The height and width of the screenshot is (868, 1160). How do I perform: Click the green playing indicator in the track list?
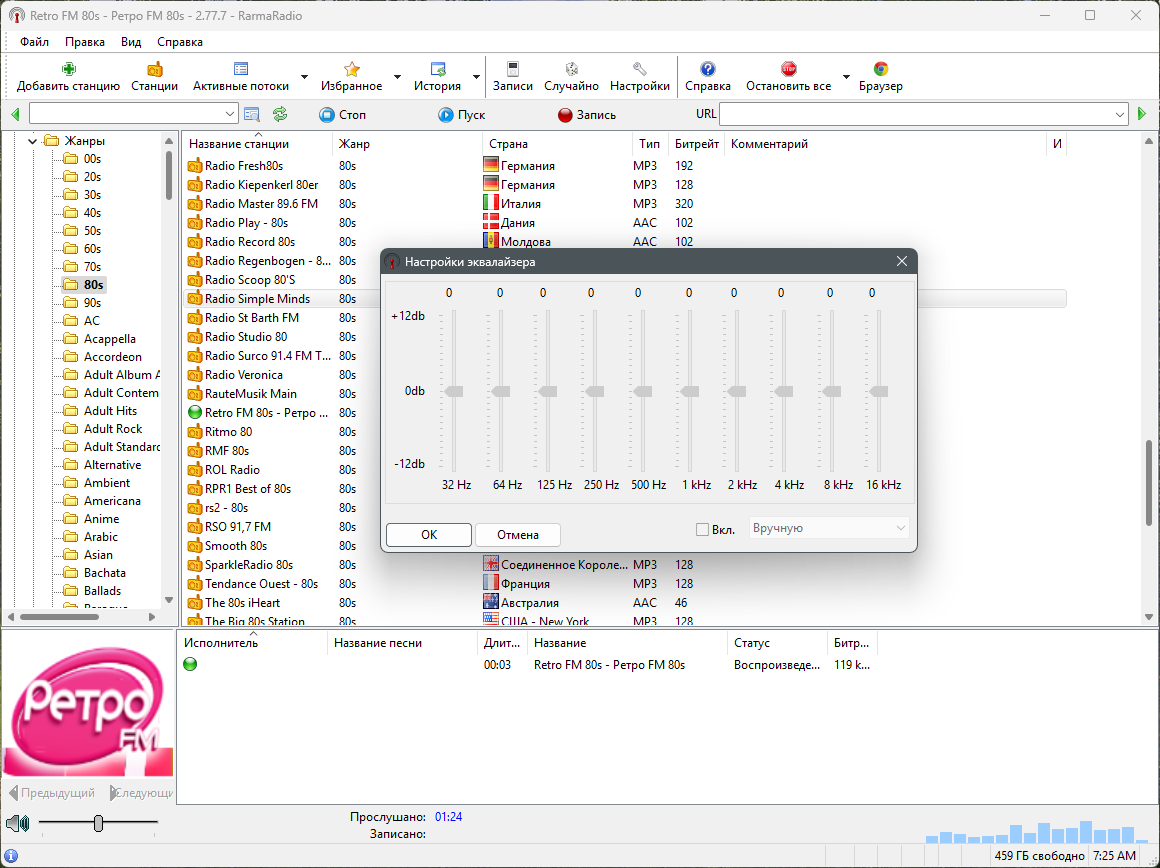pyautogui.click(x=190, y=665)
